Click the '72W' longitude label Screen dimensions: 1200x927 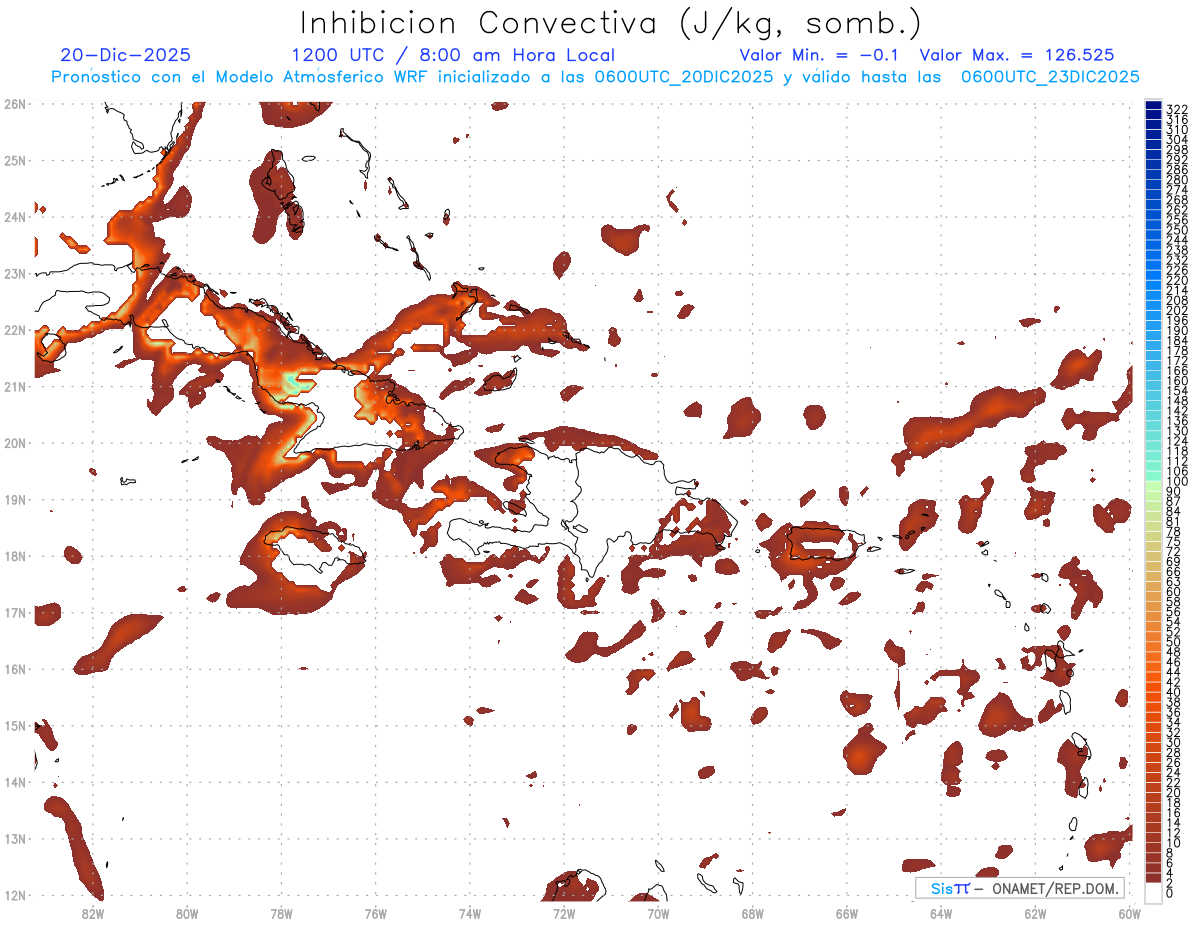pyautogui.click(x=564, y=913)
